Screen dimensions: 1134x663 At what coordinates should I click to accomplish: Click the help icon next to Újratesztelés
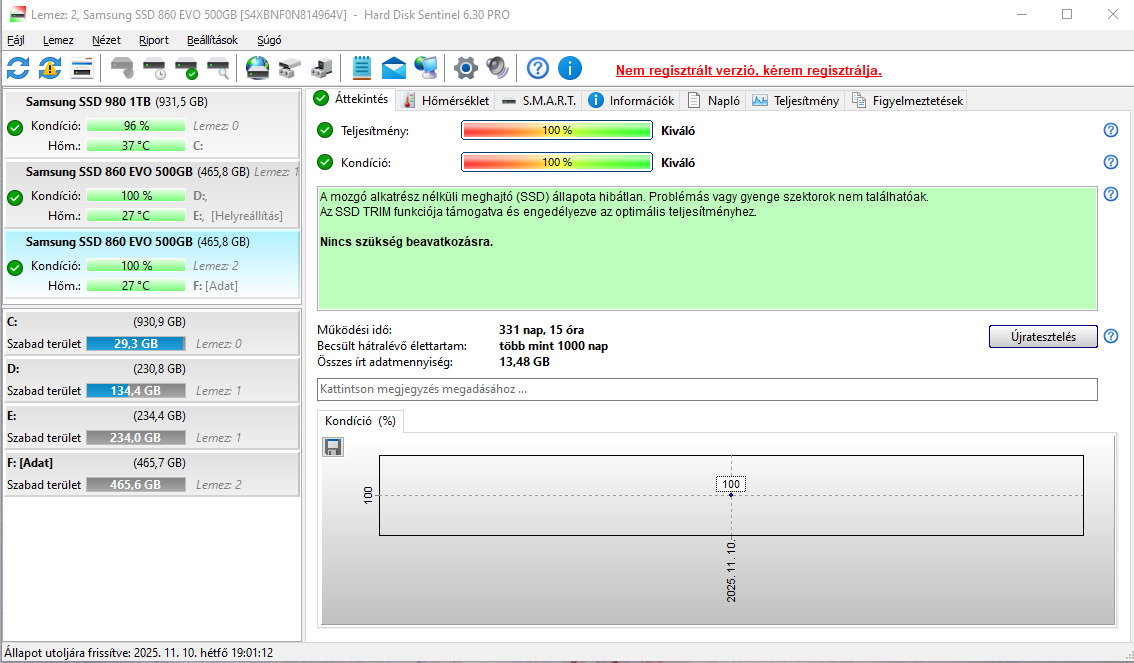(x=1111, y=336)
